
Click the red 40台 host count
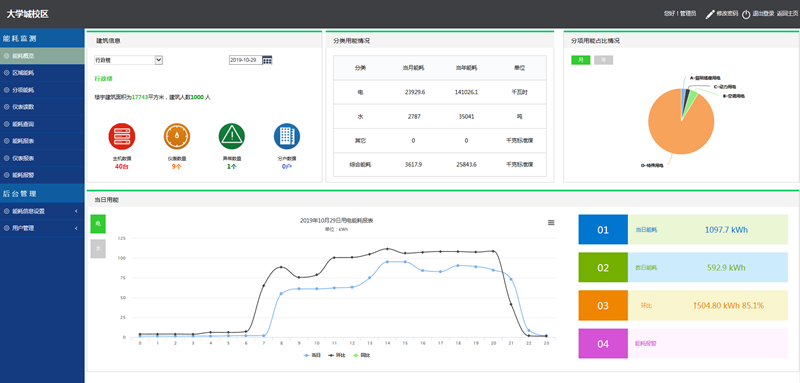click(x=121, y=166)
